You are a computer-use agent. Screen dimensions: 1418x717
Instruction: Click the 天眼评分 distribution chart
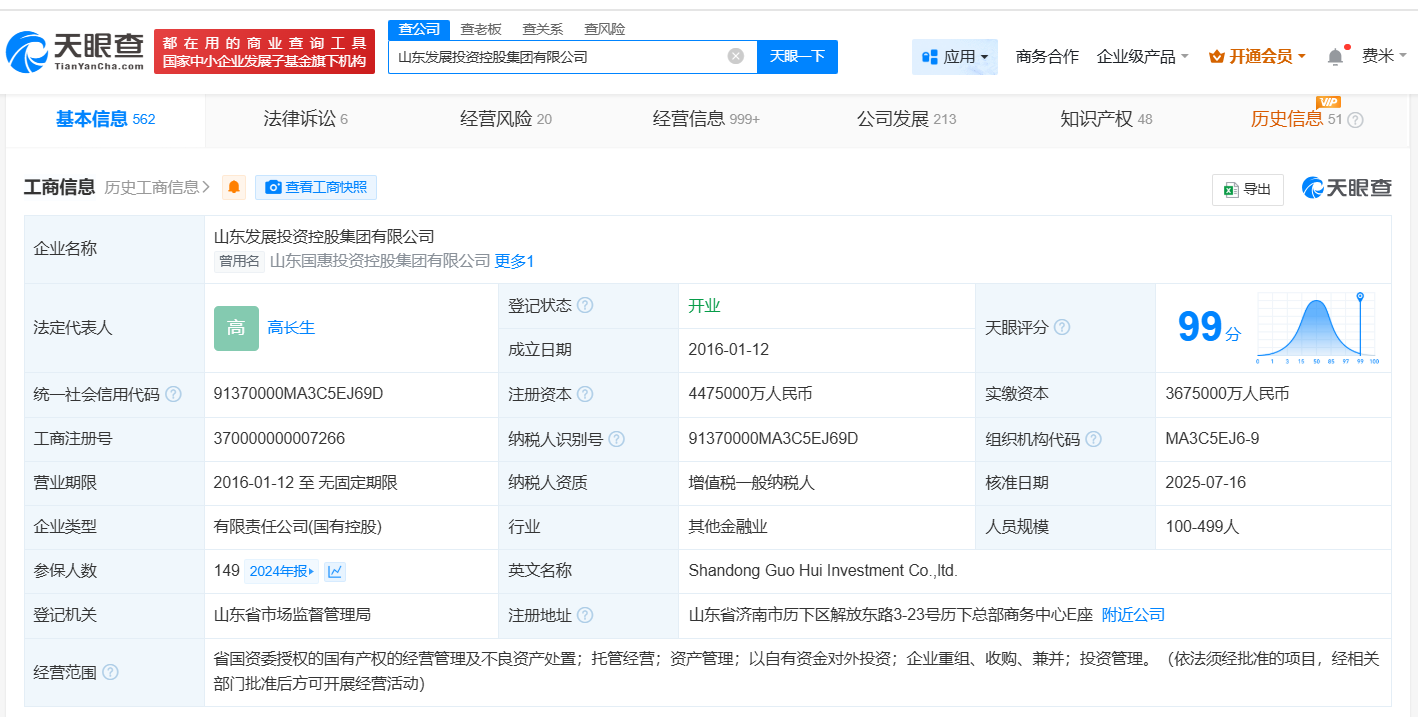tap(1319, 327)
